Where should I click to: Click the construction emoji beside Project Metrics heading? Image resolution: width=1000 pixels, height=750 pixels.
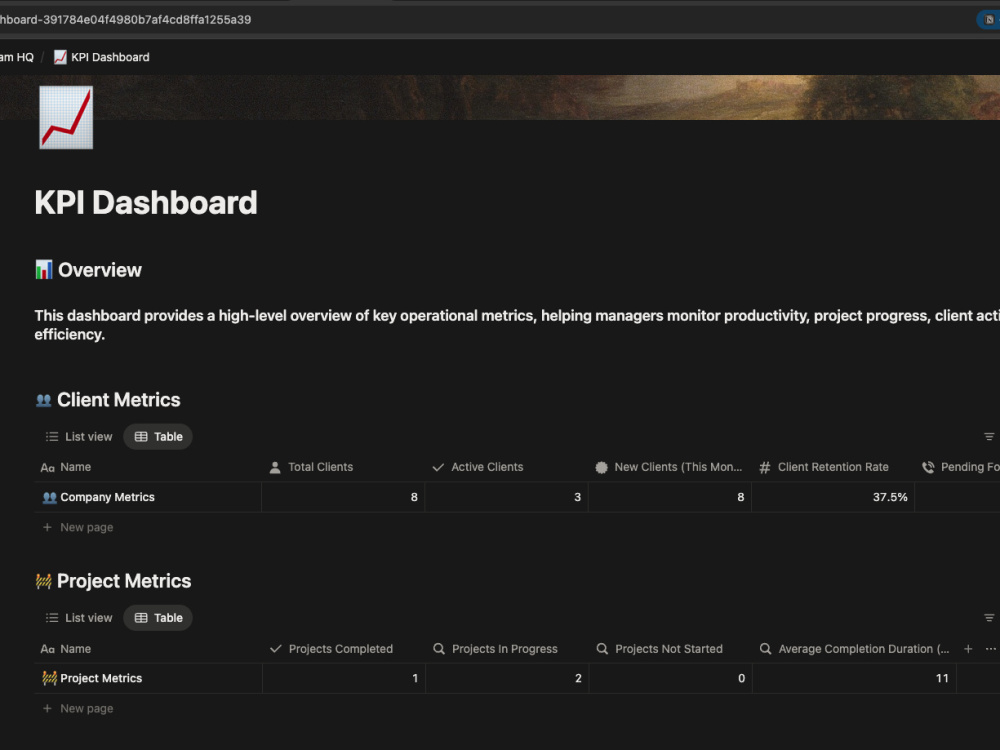coord(43,581)
